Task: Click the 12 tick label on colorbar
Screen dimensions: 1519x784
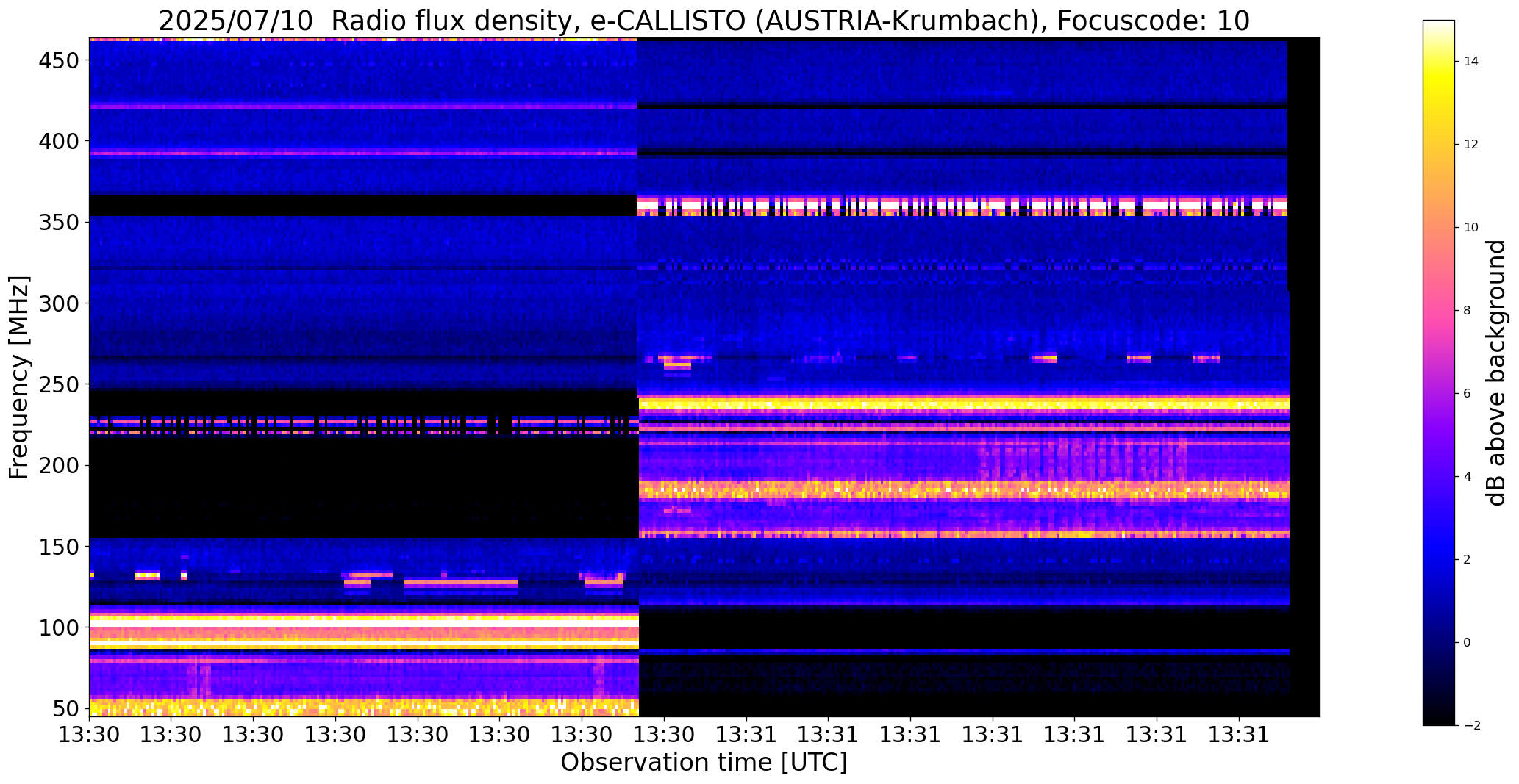Action: 1471,145
